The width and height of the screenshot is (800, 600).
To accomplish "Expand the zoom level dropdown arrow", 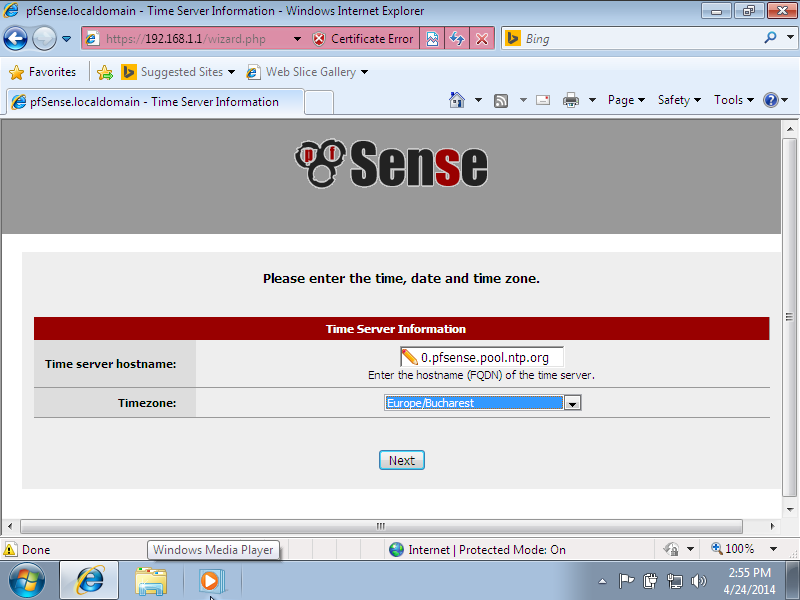I will 773,549.
